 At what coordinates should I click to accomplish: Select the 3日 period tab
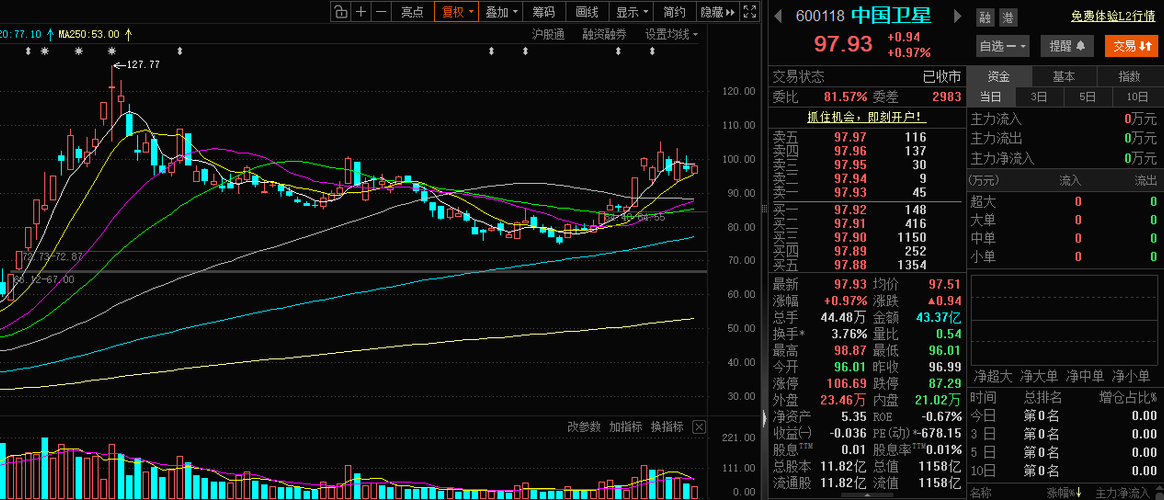pyautogui.click(x=1039, y=96)
